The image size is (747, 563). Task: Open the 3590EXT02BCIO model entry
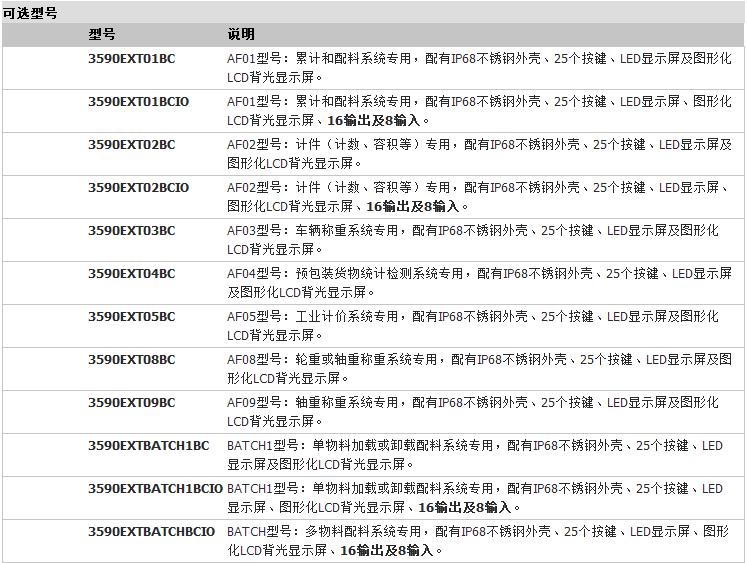point(138,188)
